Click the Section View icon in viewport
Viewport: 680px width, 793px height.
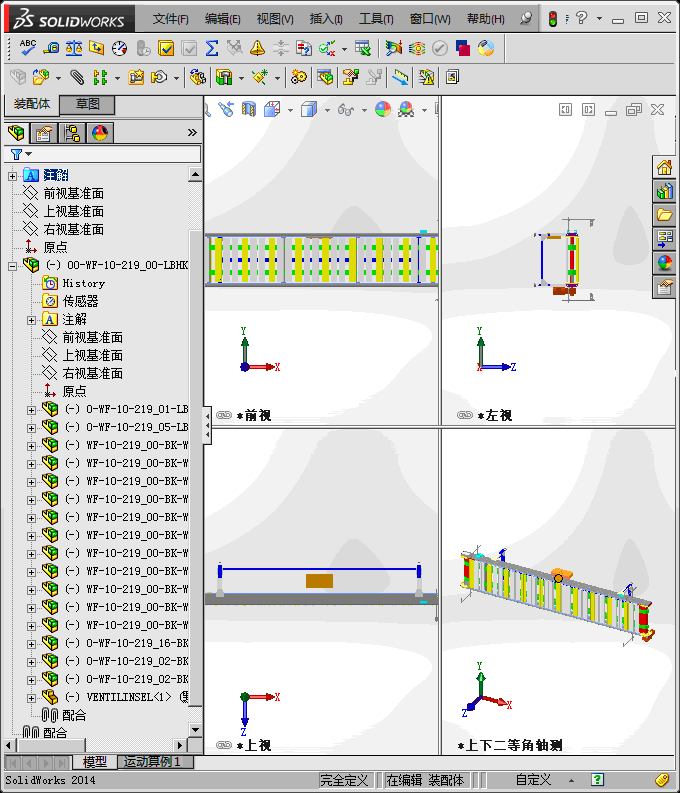248,109
